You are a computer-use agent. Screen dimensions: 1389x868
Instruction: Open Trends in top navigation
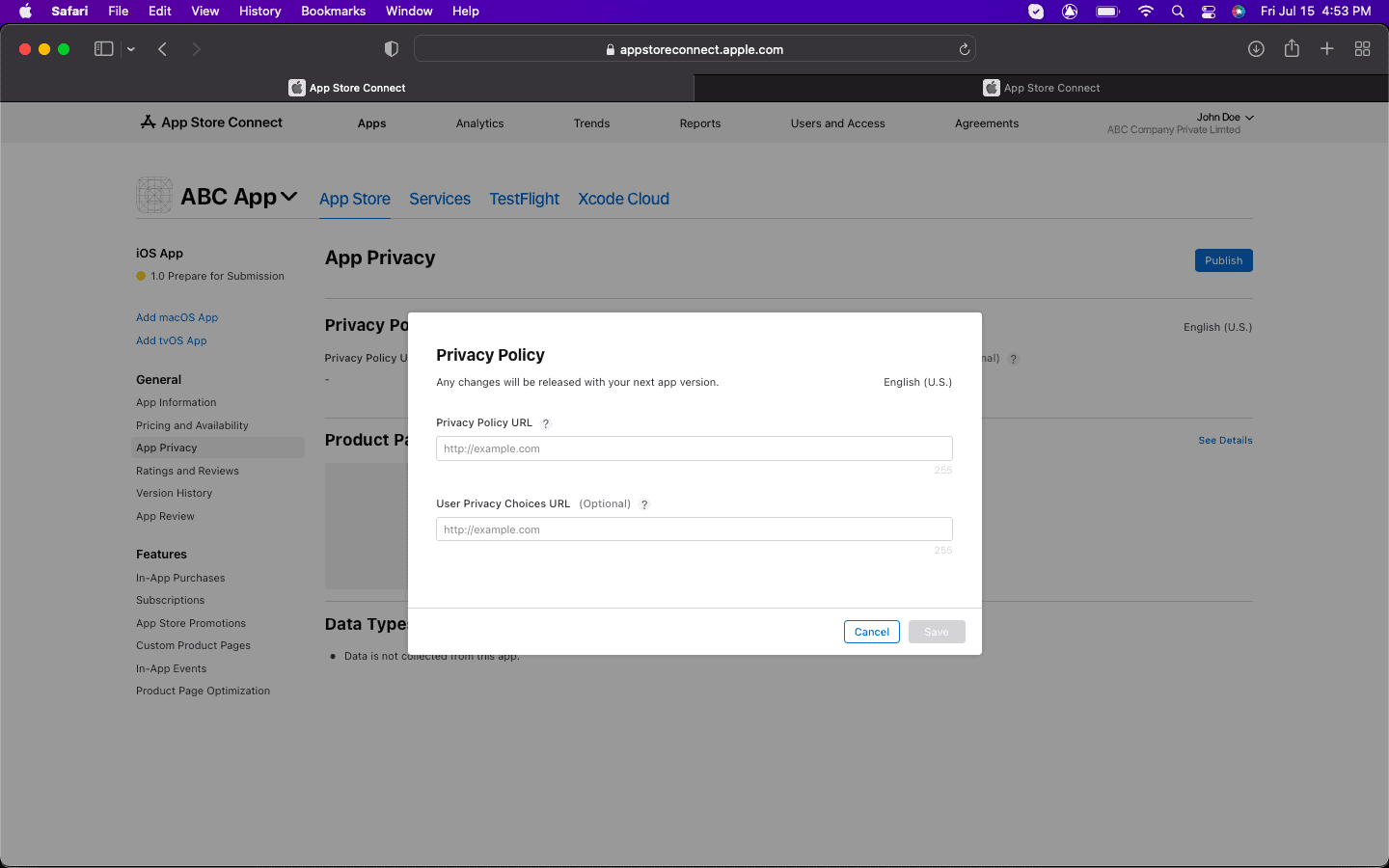(x=591, y=123)
